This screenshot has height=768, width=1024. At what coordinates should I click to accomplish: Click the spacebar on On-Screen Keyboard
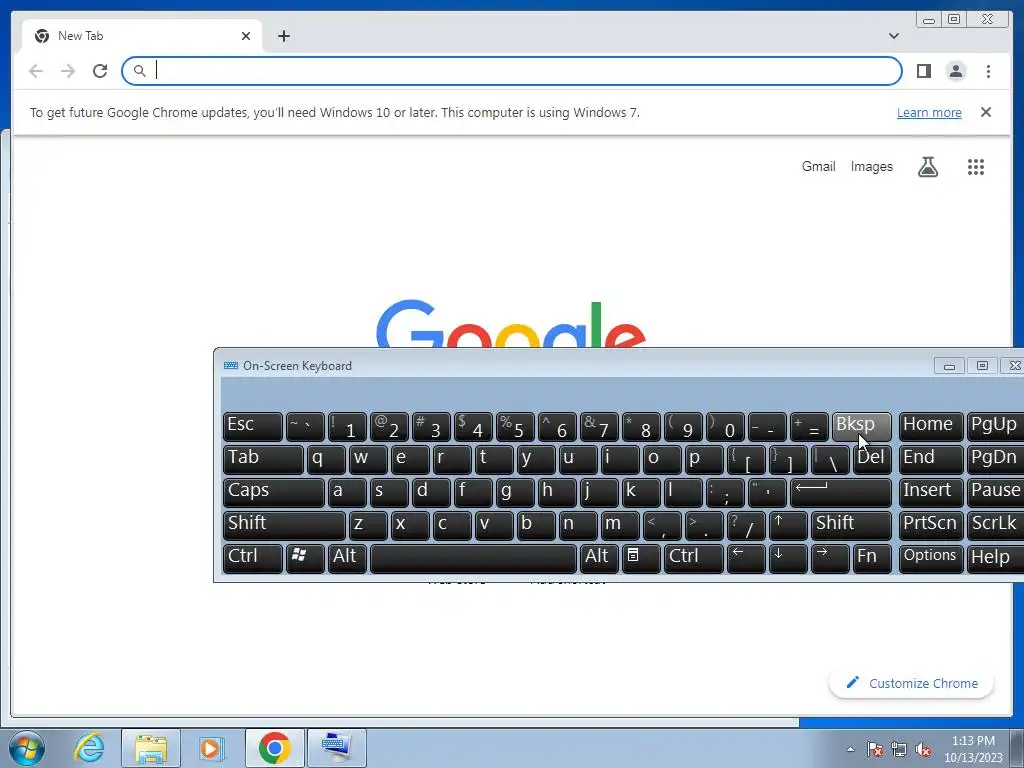473,559
